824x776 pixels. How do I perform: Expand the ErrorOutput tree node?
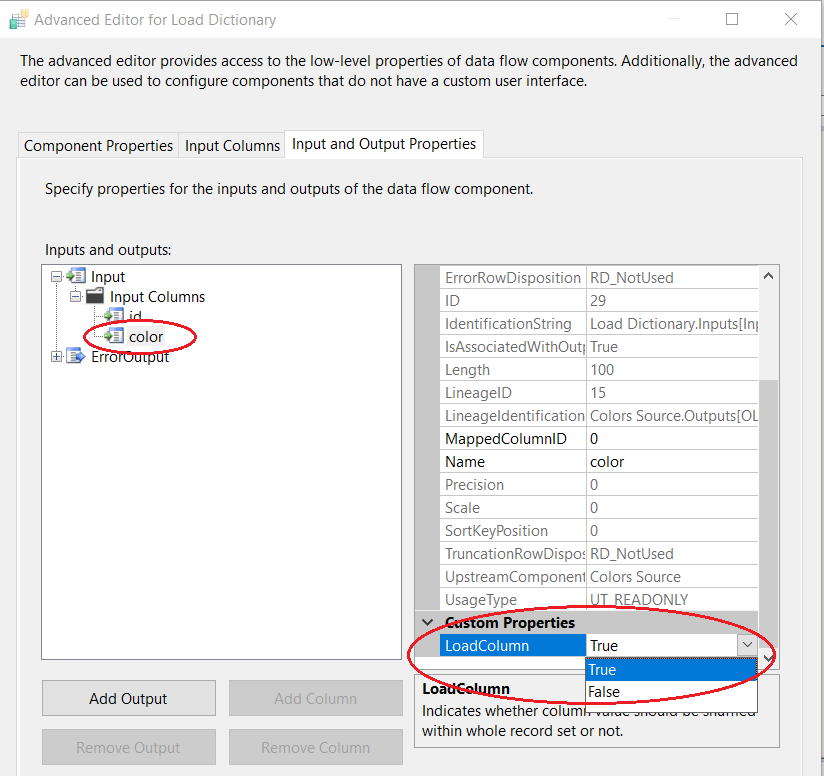[56, 357]
